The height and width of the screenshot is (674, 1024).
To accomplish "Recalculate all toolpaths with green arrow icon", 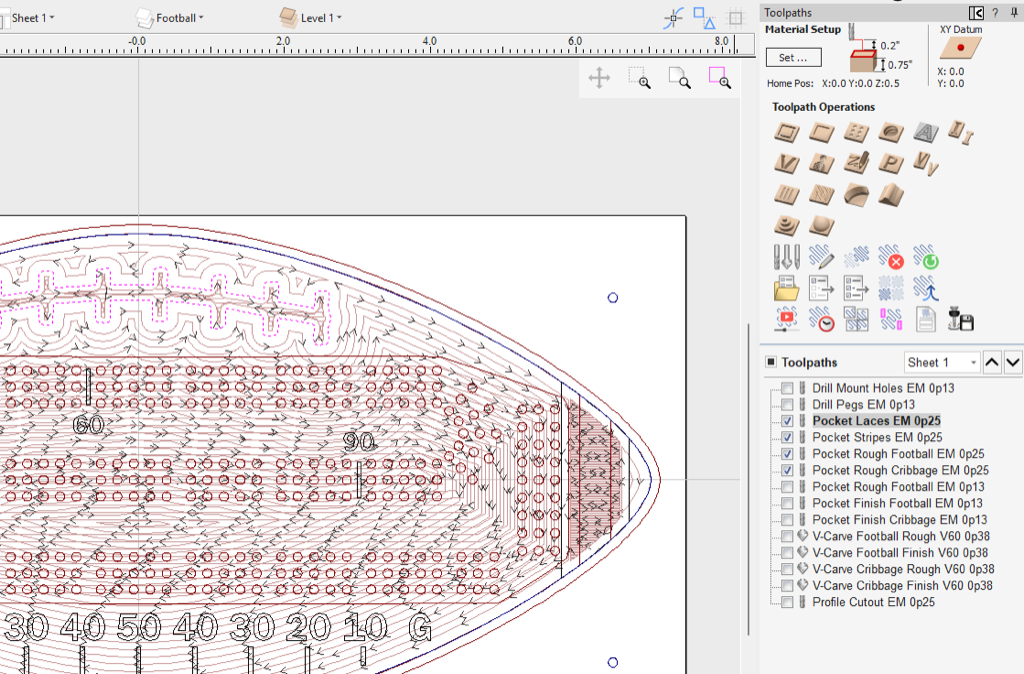I will tap(926, 257).
